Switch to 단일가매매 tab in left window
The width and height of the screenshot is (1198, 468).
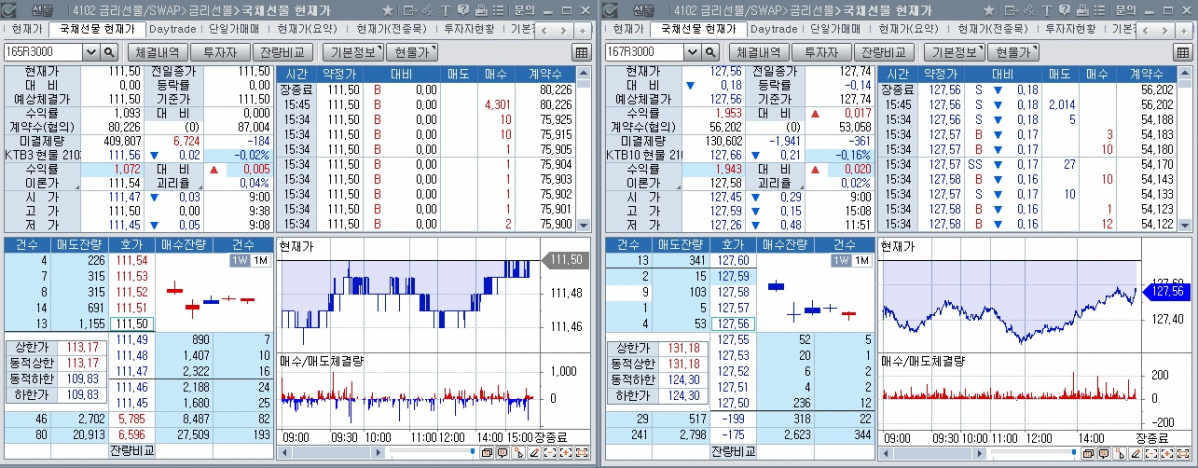[x=235, y=29]
